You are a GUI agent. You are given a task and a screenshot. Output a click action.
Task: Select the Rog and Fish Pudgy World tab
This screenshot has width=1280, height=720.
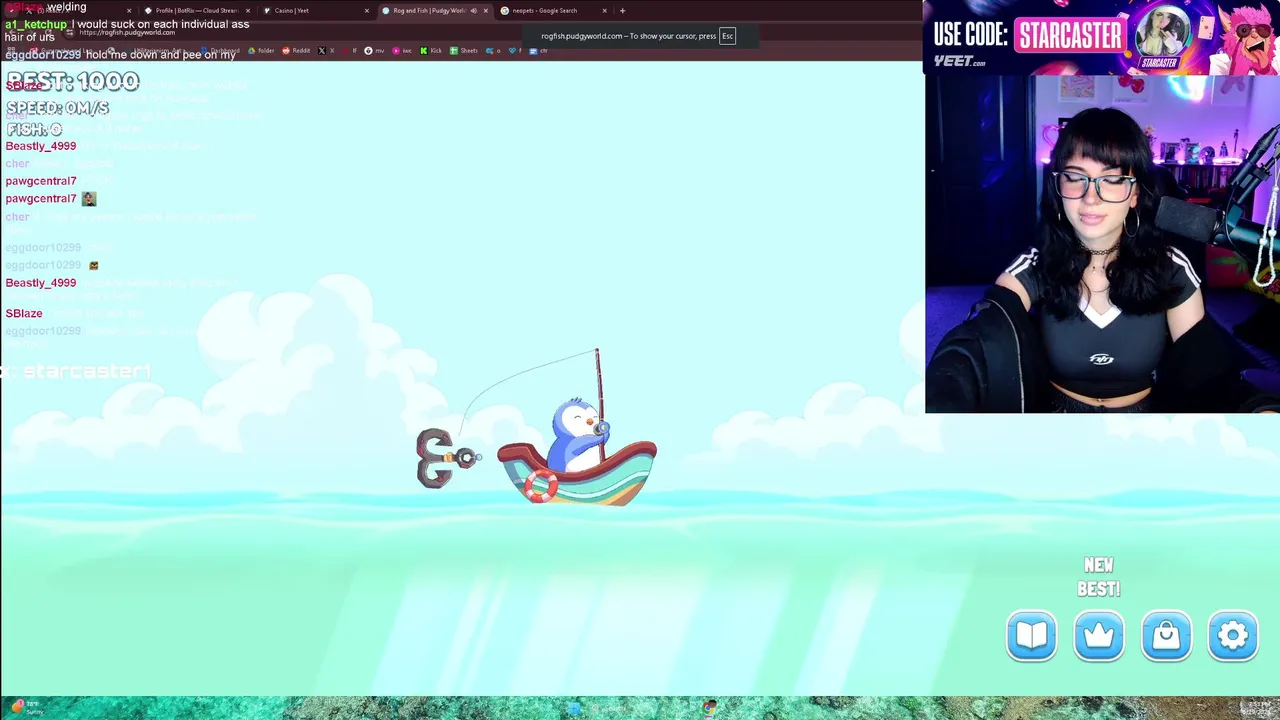(x=430, y=11)
